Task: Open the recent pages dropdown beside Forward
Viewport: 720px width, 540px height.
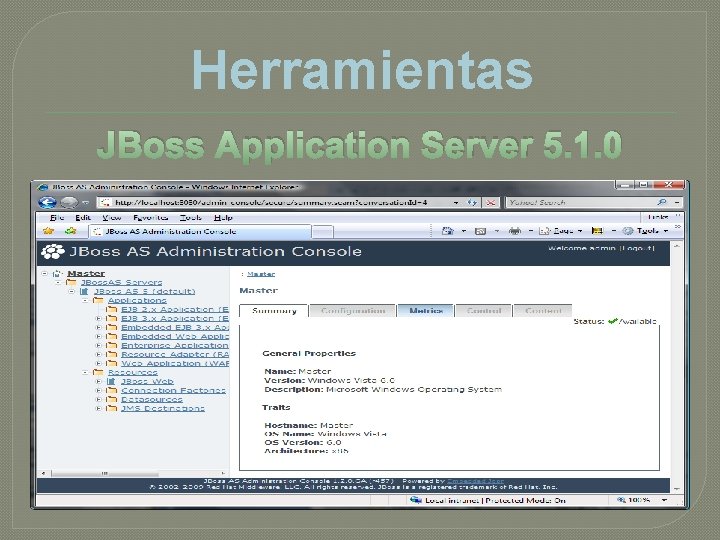Action: click(x=85, y=202)
